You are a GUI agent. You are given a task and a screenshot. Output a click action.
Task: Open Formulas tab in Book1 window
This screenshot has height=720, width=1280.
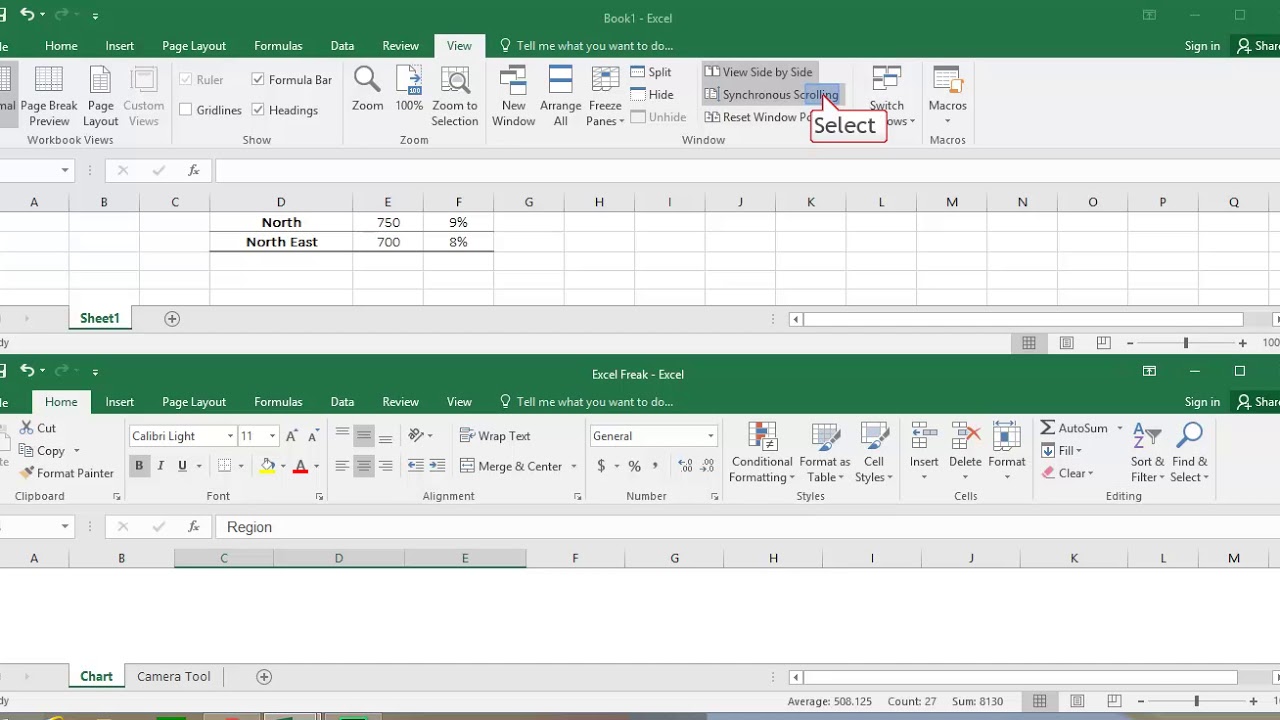278,46
